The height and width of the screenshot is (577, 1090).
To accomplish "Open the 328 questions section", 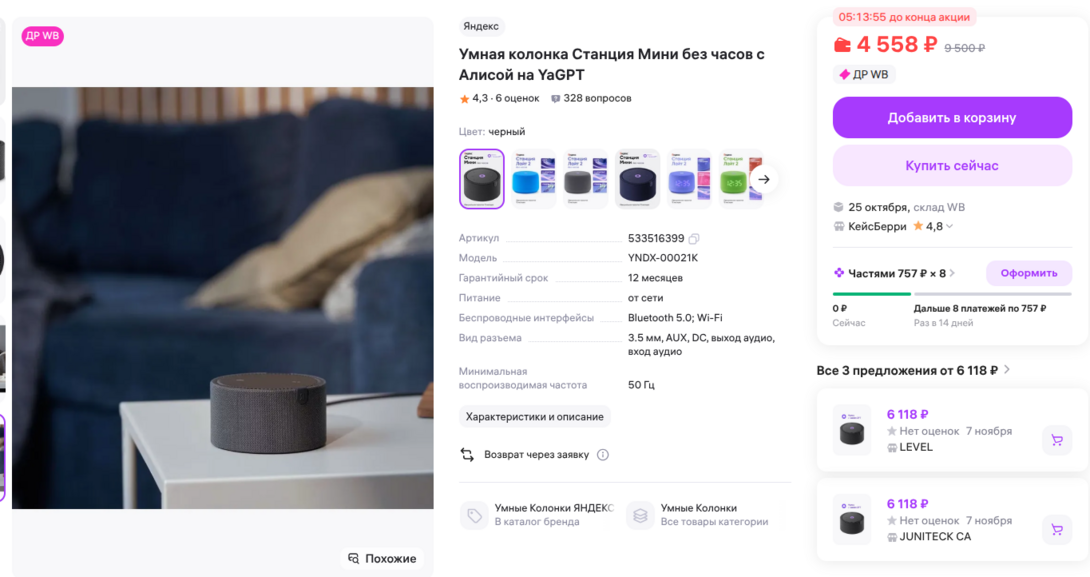I will [x=591, y=98].
